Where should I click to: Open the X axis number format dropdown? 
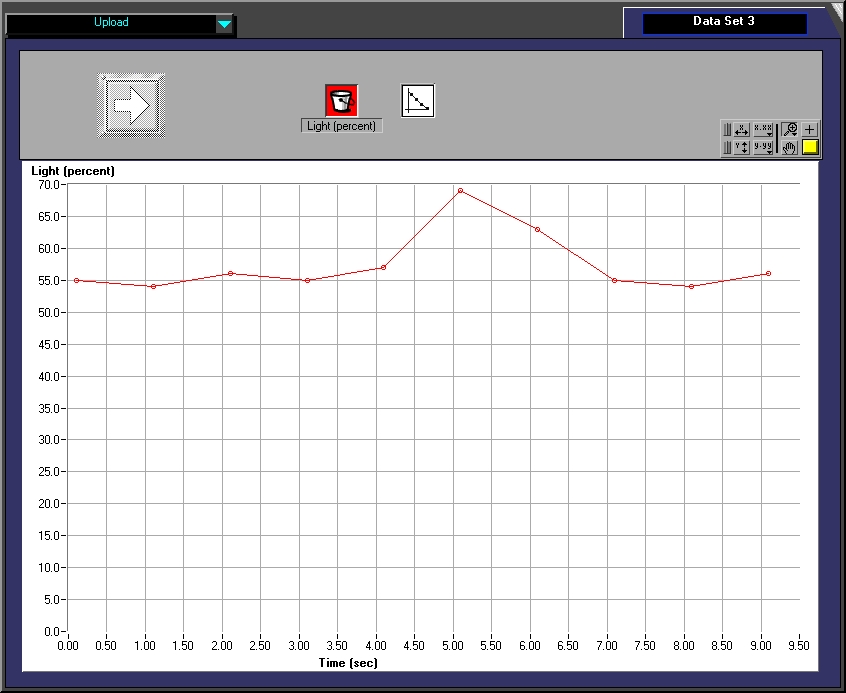pos(763,129)
